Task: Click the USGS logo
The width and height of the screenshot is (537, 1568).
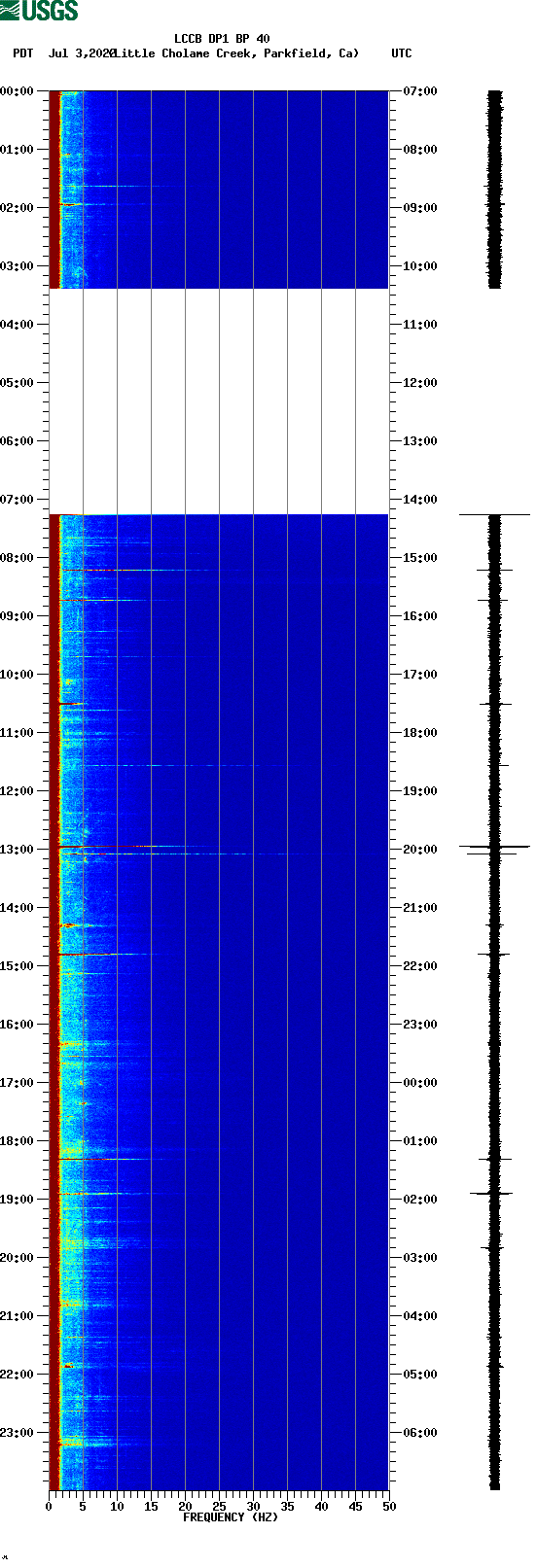Action: pyautogui.click(x=39, y=11)
